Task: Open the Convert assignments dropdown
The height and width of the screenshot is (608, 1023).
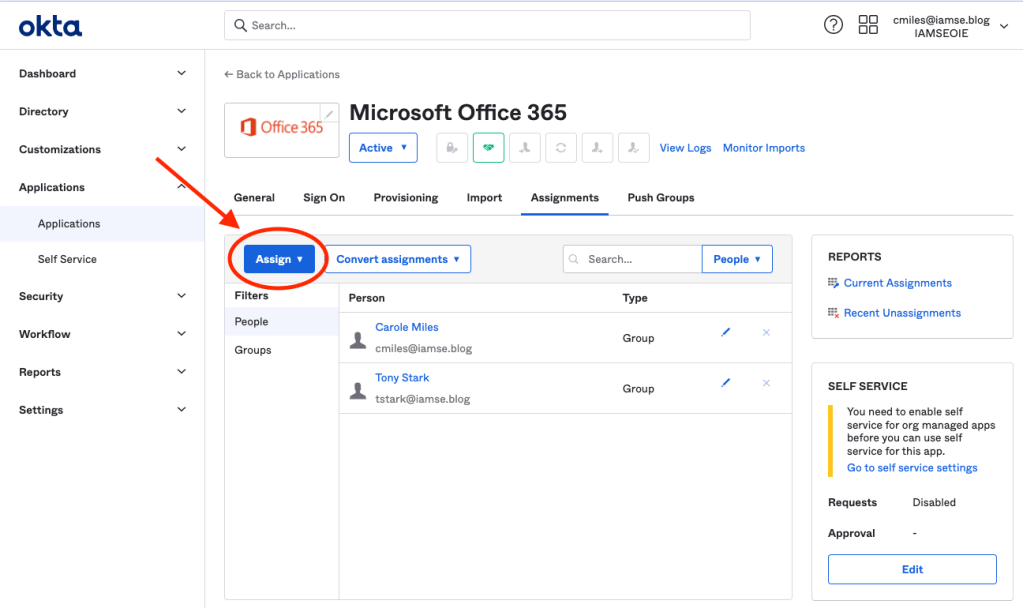Action: click(397, 259)
